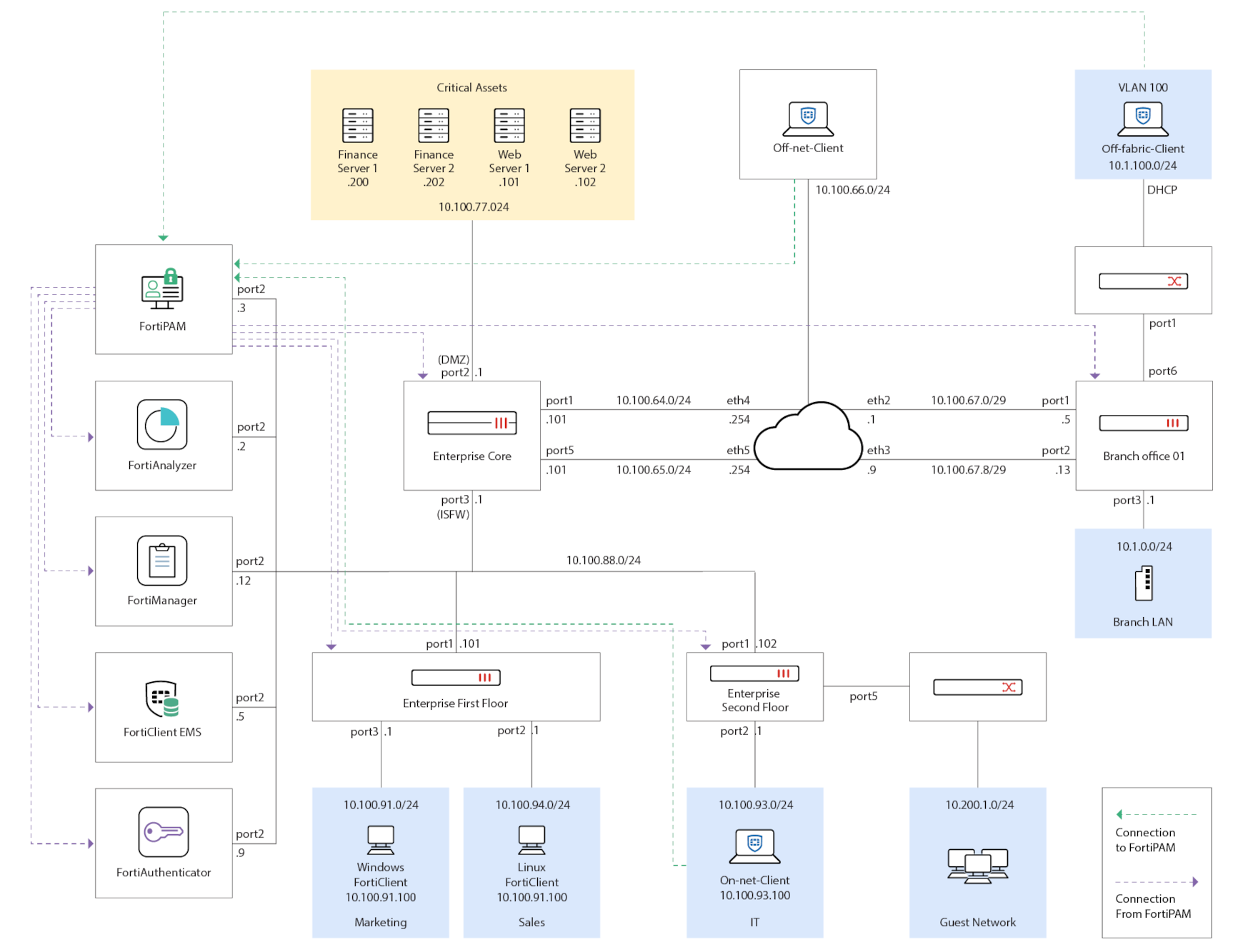The height and width of the screenshot is (952, 1243).
Task: Click the FortiAnalyzer pie chart icon
Action: pyautogui.click(x=163, y=426)
